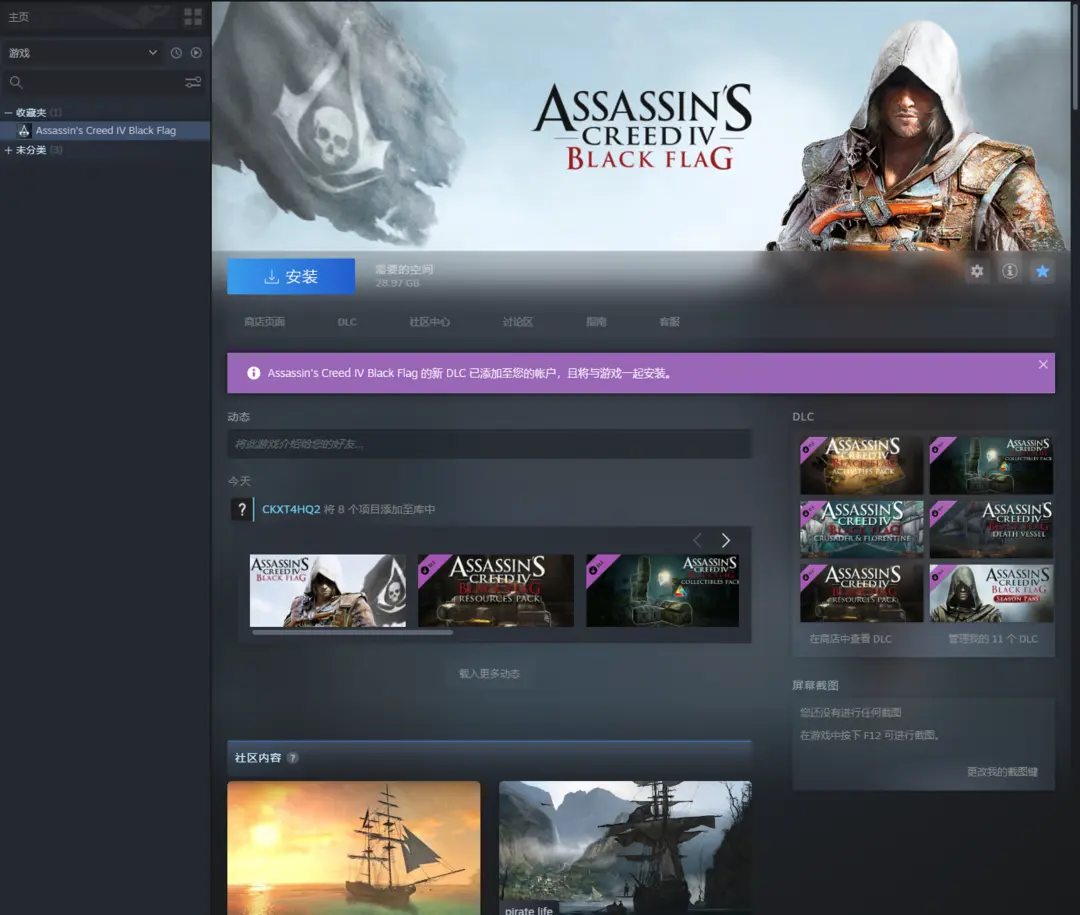Open Collectibles Pack thumbnail in activity feed
The height and width of the screenshot is (915, 1080).
663,590
